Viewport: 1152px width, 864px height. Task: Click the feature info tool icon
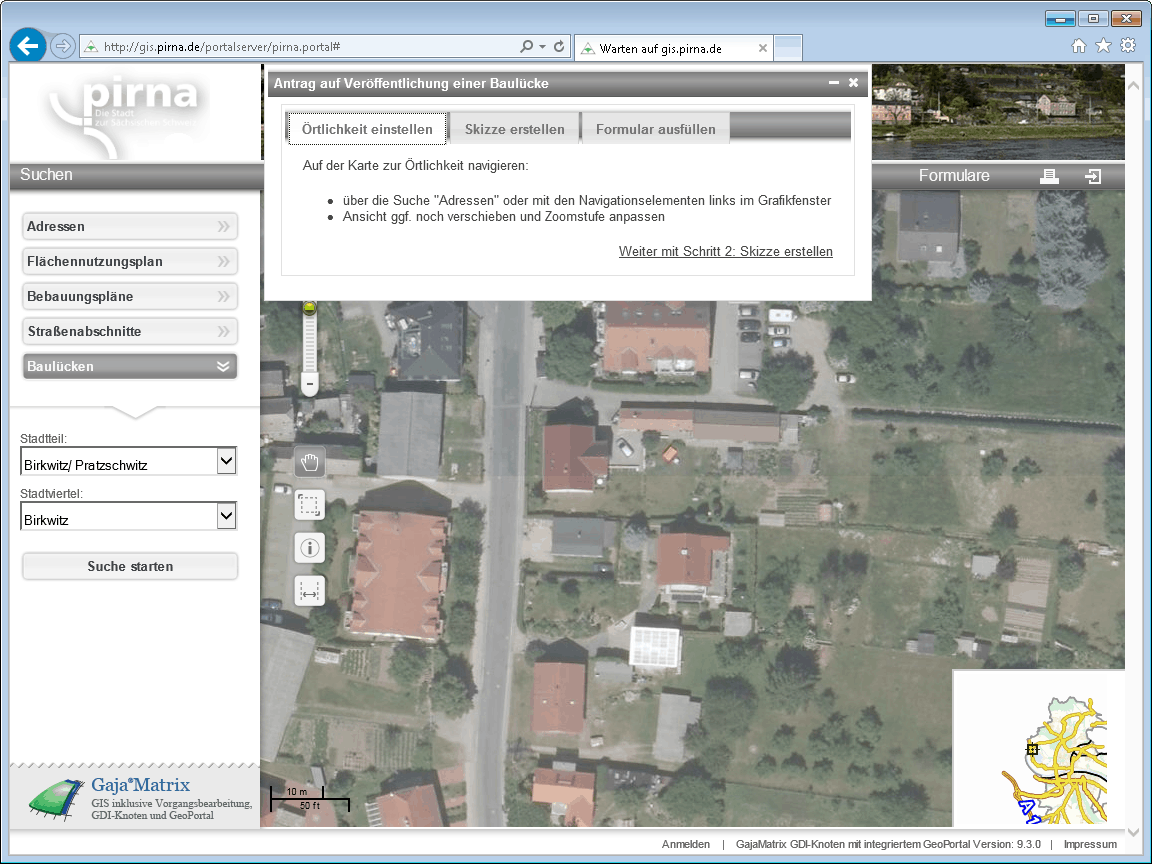click(310, 548)
